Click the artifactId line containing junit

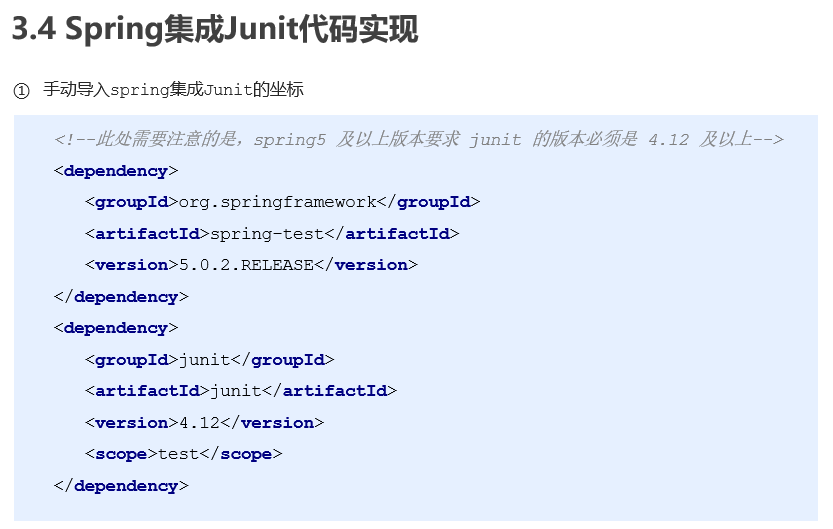pos(241,391)
